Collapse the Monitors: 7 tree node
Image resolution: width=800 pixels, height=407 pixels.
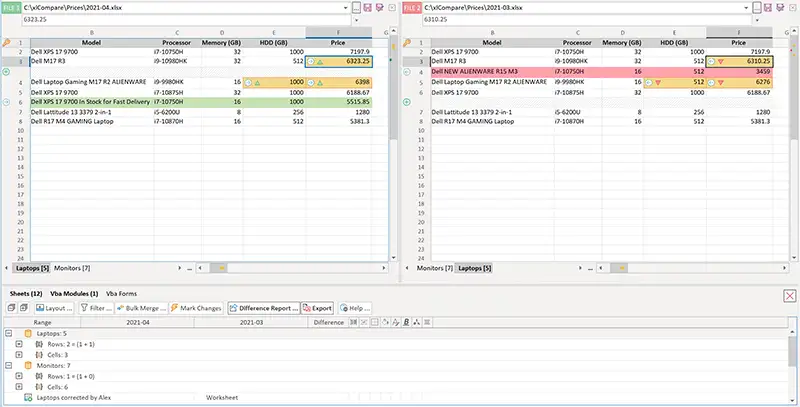tap(8, 366)
